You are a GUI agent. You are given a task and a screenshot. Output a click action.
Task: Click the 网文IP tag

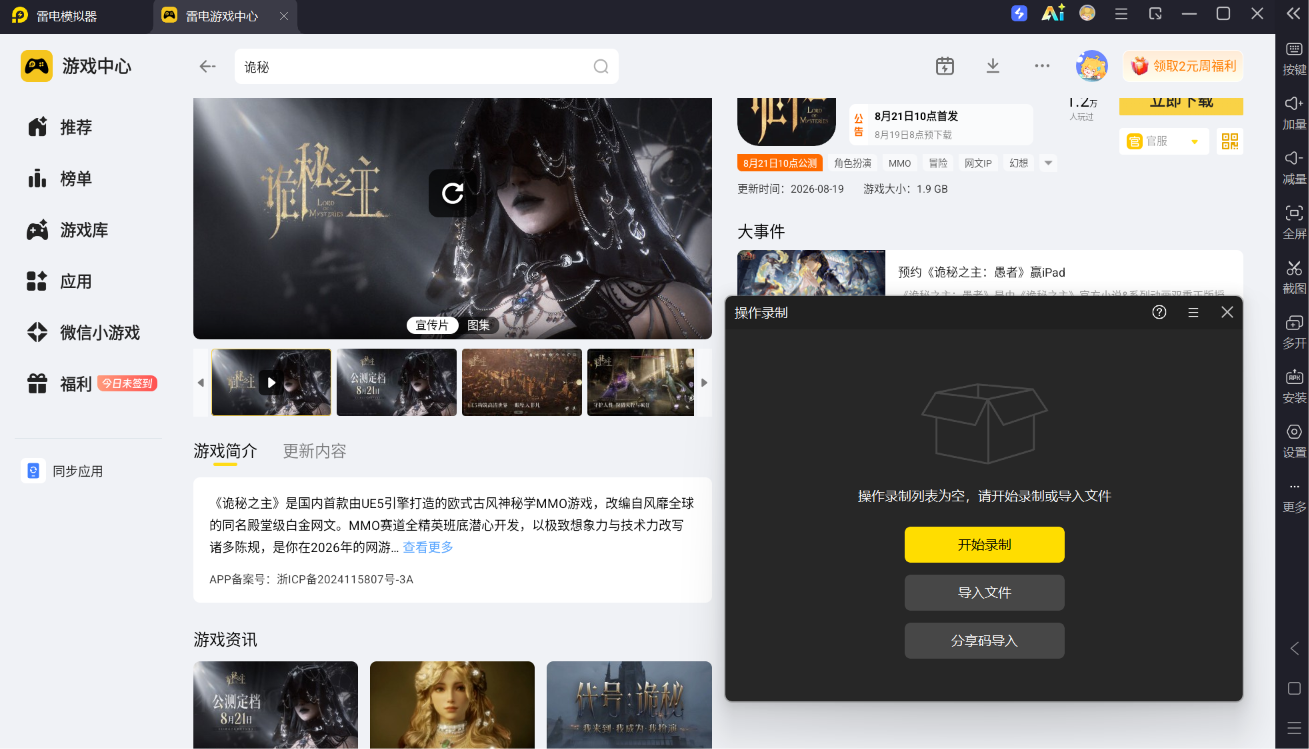point(977,163)
